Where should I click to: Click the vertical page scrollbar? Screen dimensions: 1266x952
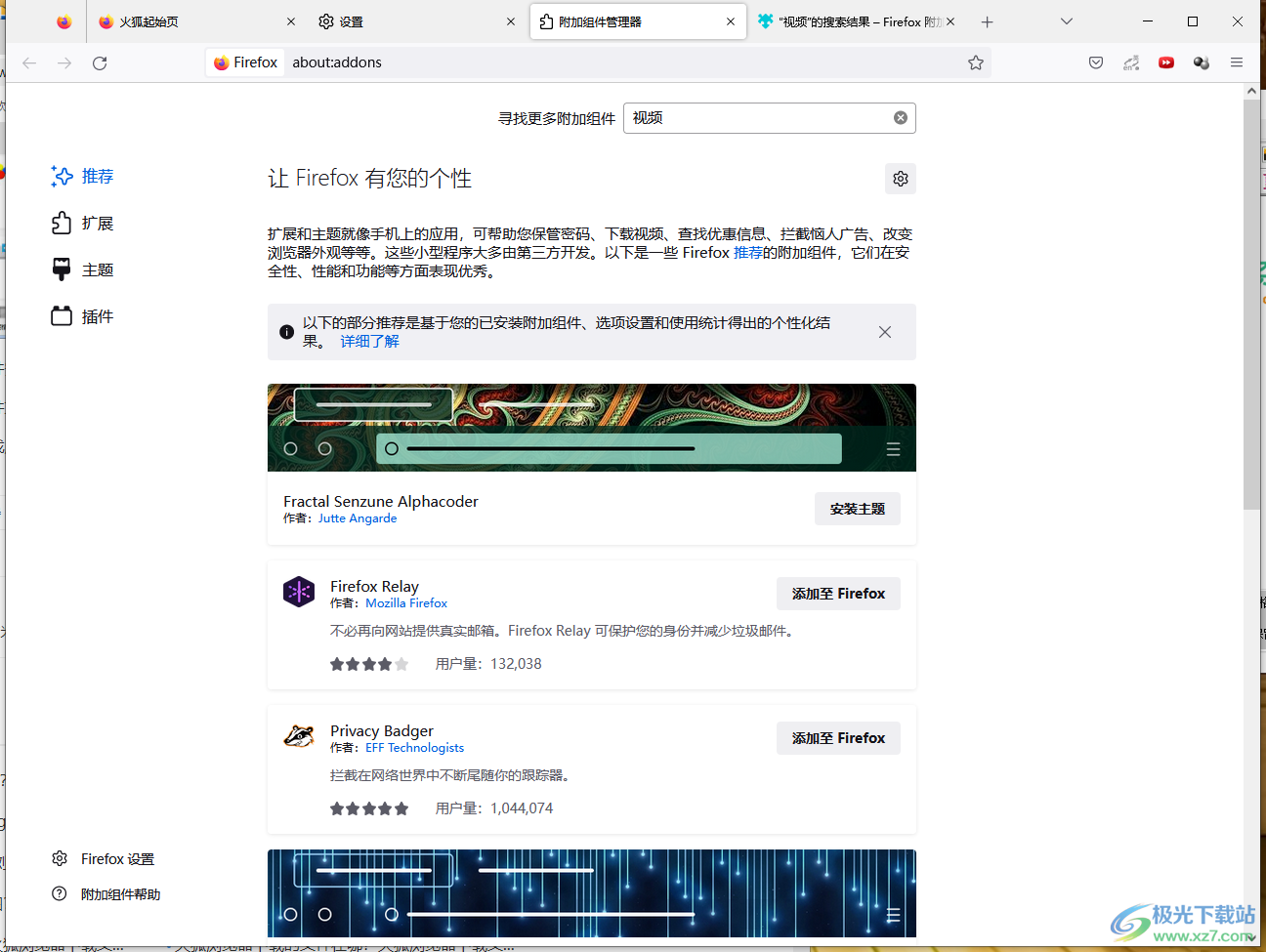coord(1251,303)
